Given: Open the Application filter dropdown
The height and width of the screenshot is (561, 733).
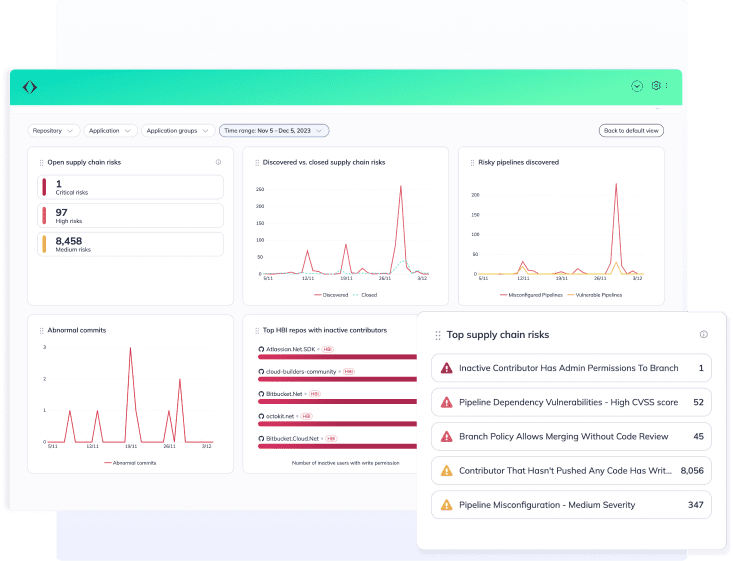Looking at the screenshot, I should point(110,130).
